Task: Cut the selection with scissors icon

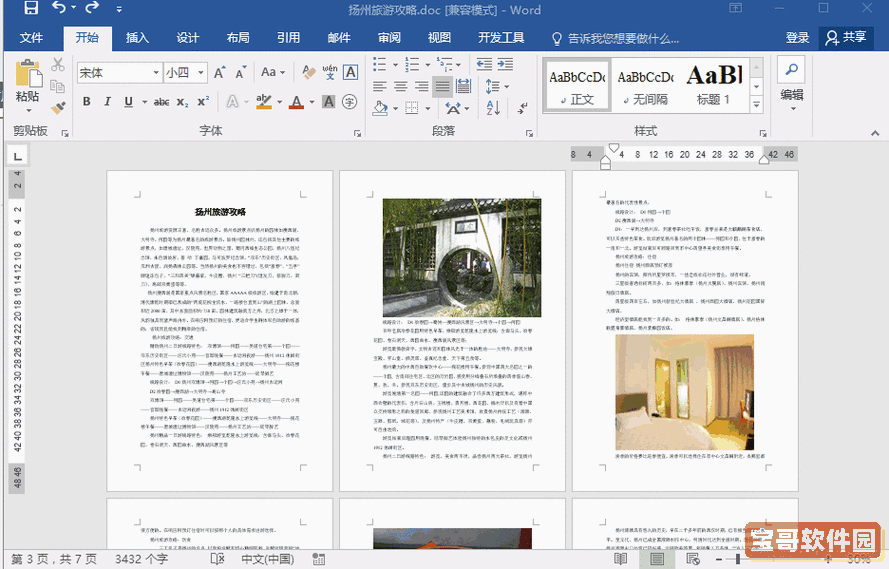Action: click(x=57, y=64)
